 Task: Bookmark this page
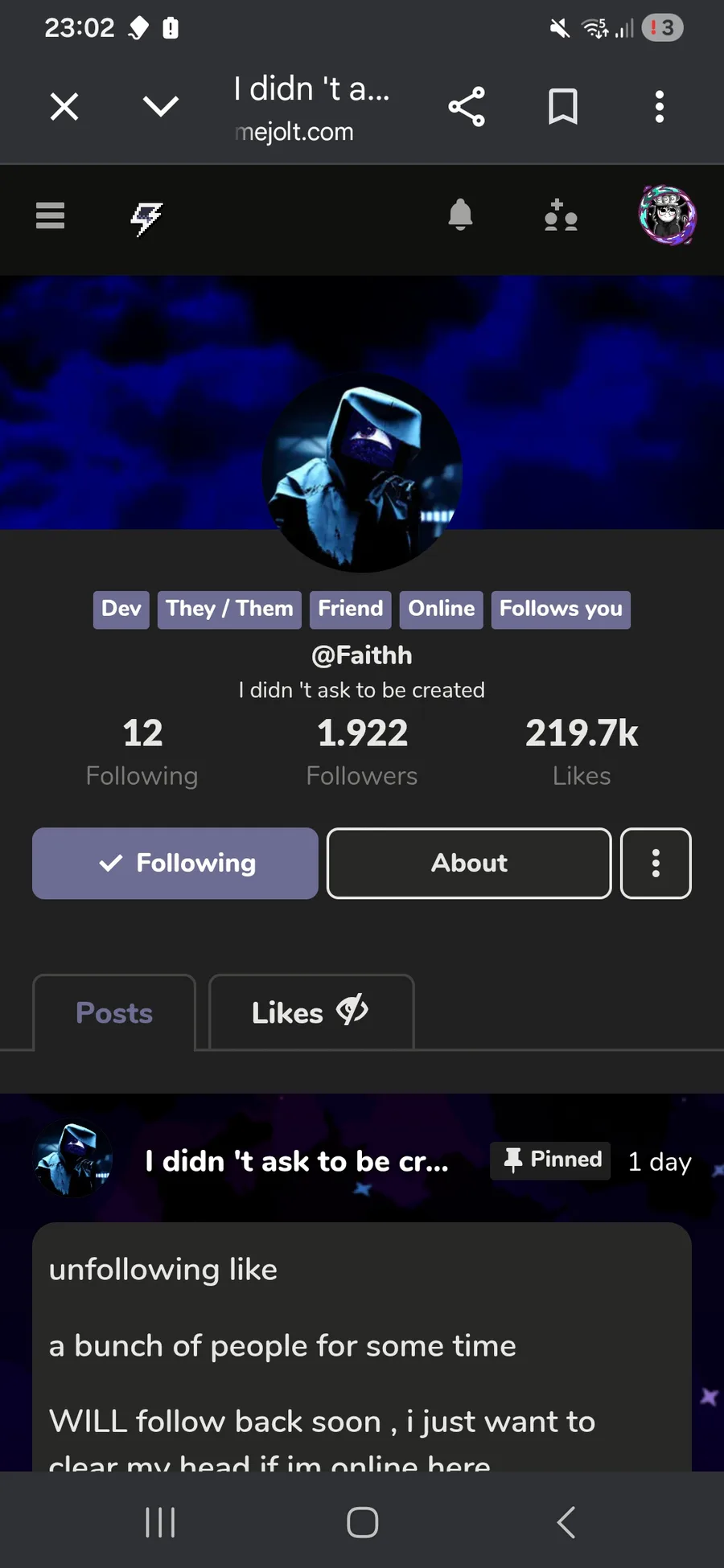pos(563,106)
